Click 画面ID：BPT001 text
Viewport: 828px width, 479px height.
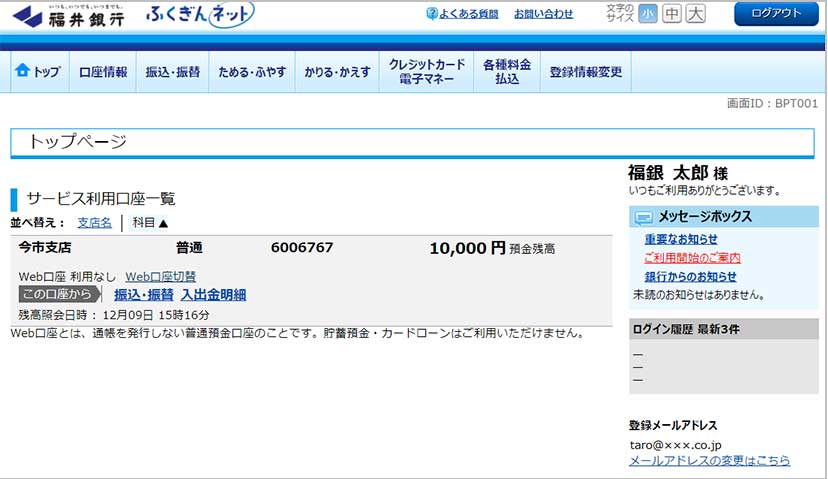773,104
